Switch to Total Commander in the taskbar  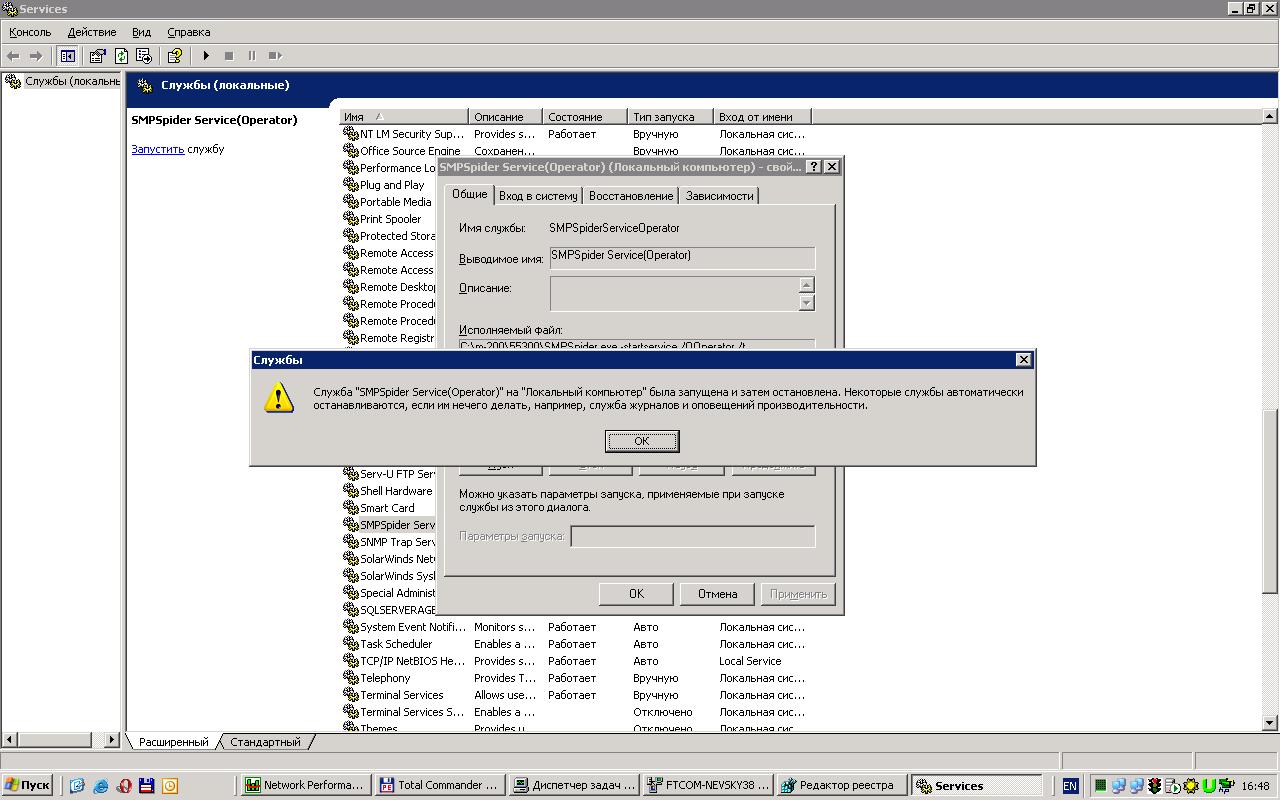pyautogui.click(x=437, y=786)
